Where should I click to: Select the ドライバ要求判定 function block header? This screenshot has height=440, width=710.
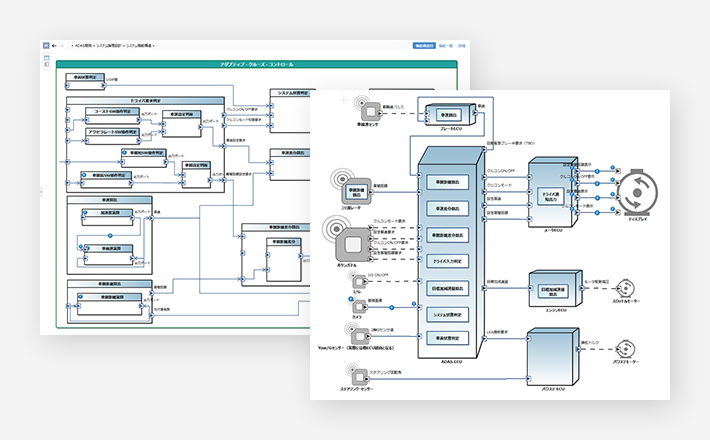click(x=146, y=101)
